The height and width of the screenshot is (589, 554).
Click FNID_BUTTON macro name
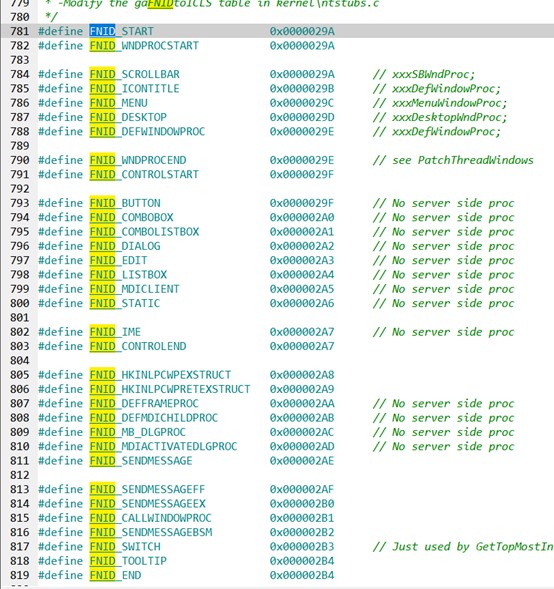[x=125, y=203]
